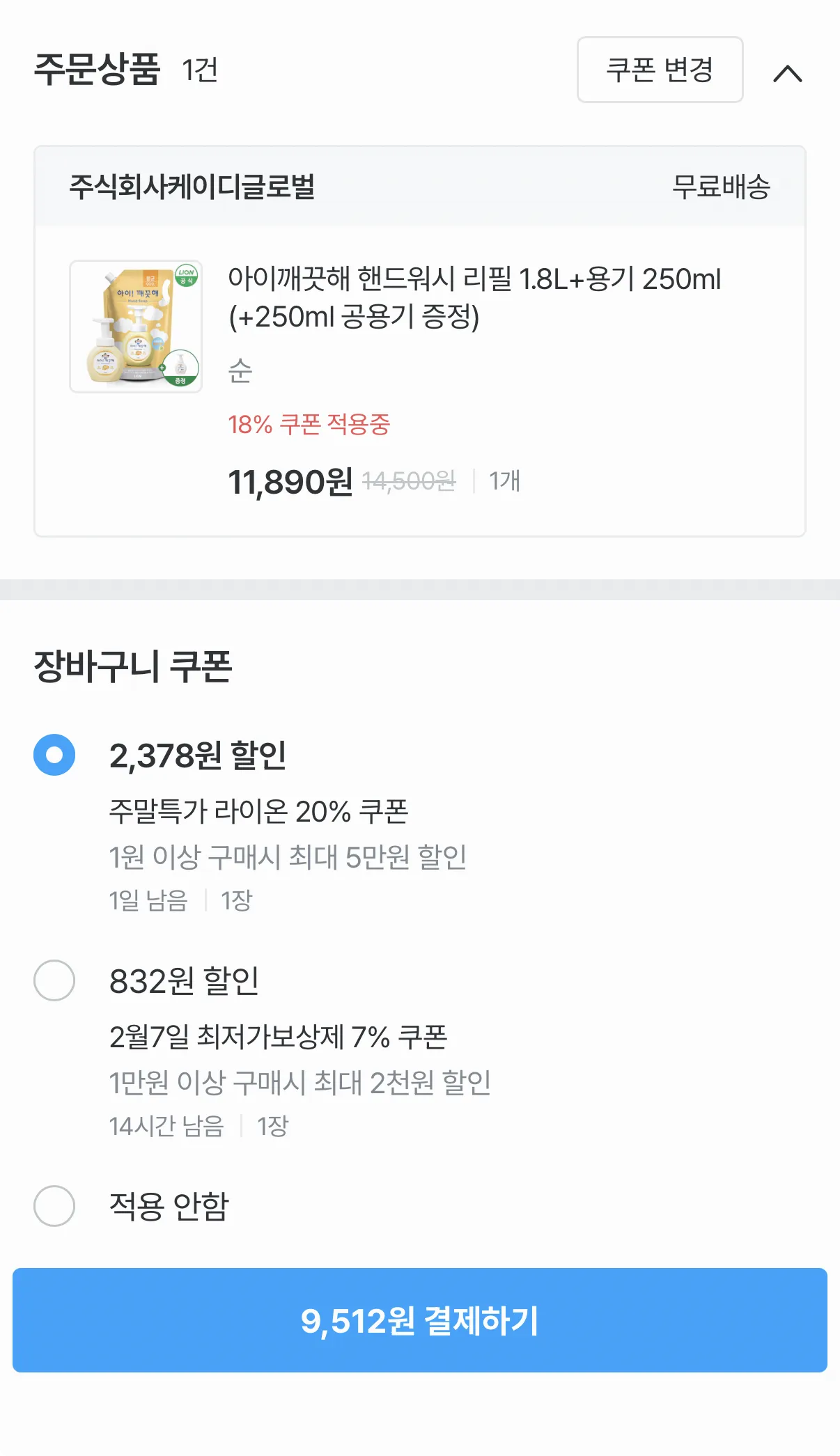Select the 2,378원 할인 coupon radio button
Viewport: 840px width, 1456px height.
click(x=54, y=755)
